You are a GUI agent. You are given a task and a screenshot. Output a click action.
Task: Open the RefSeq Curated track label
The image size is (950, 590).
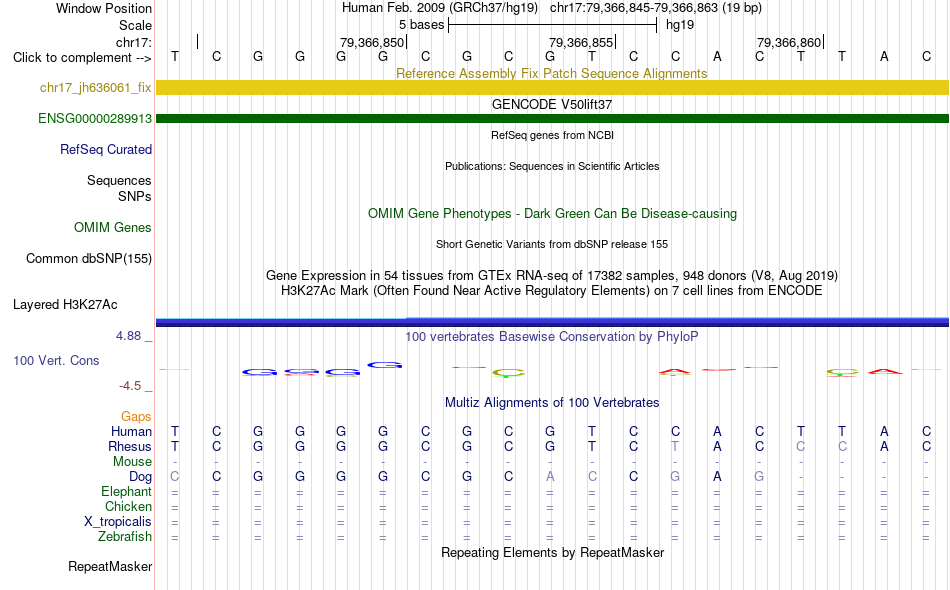[x=106, y=149]
